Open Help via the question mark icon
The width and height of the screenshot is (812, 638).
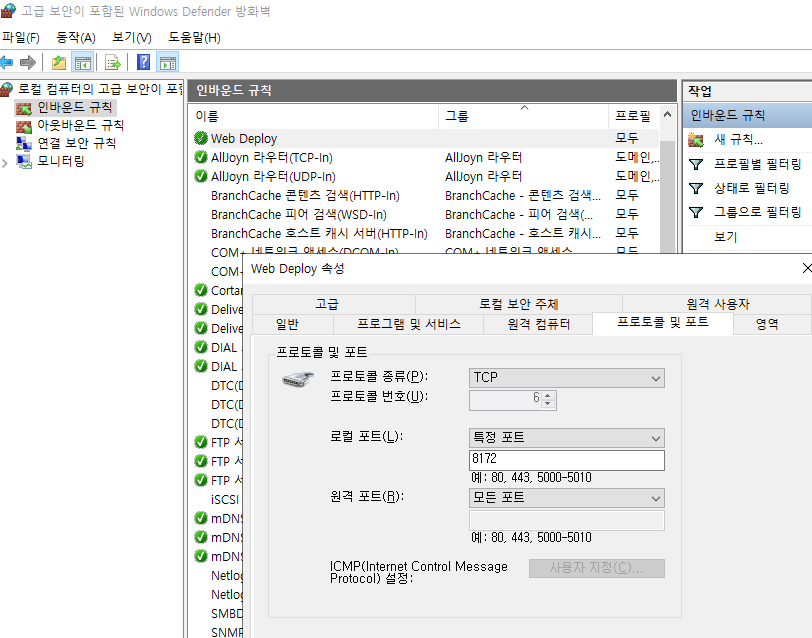click(143, 62)
